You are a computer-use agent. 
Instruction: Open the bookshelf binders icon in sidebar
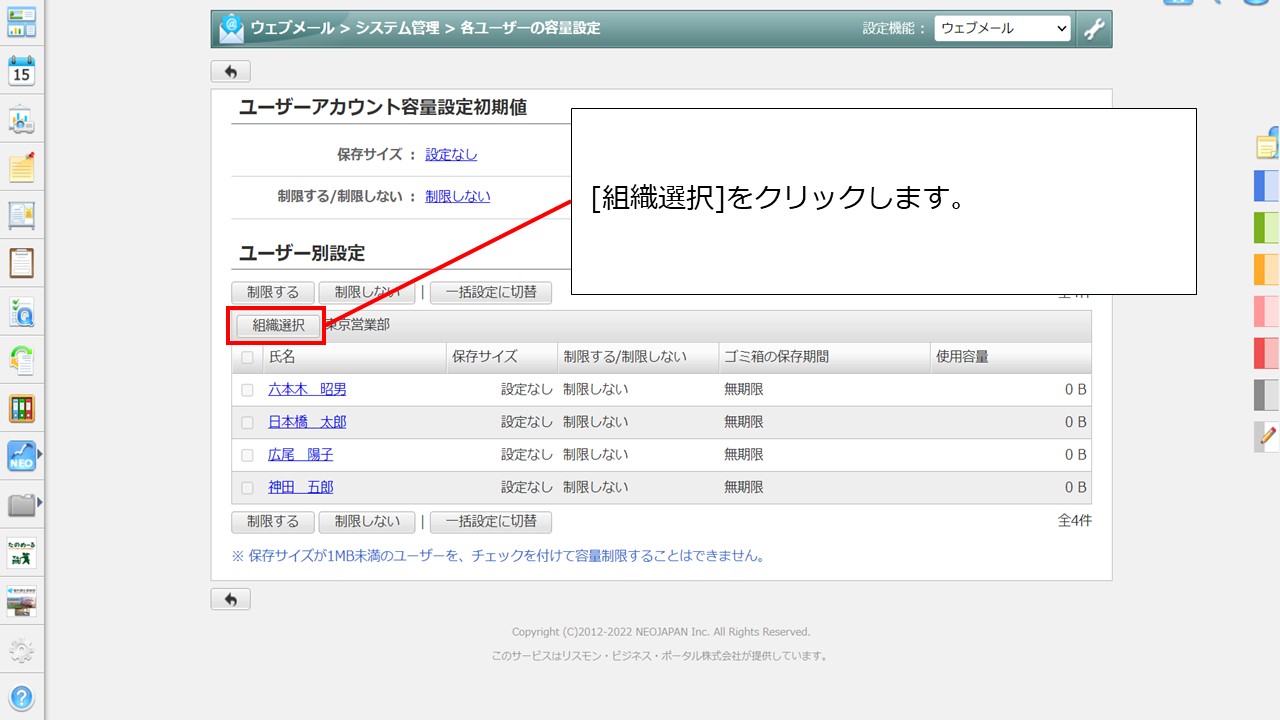point(21,408)
